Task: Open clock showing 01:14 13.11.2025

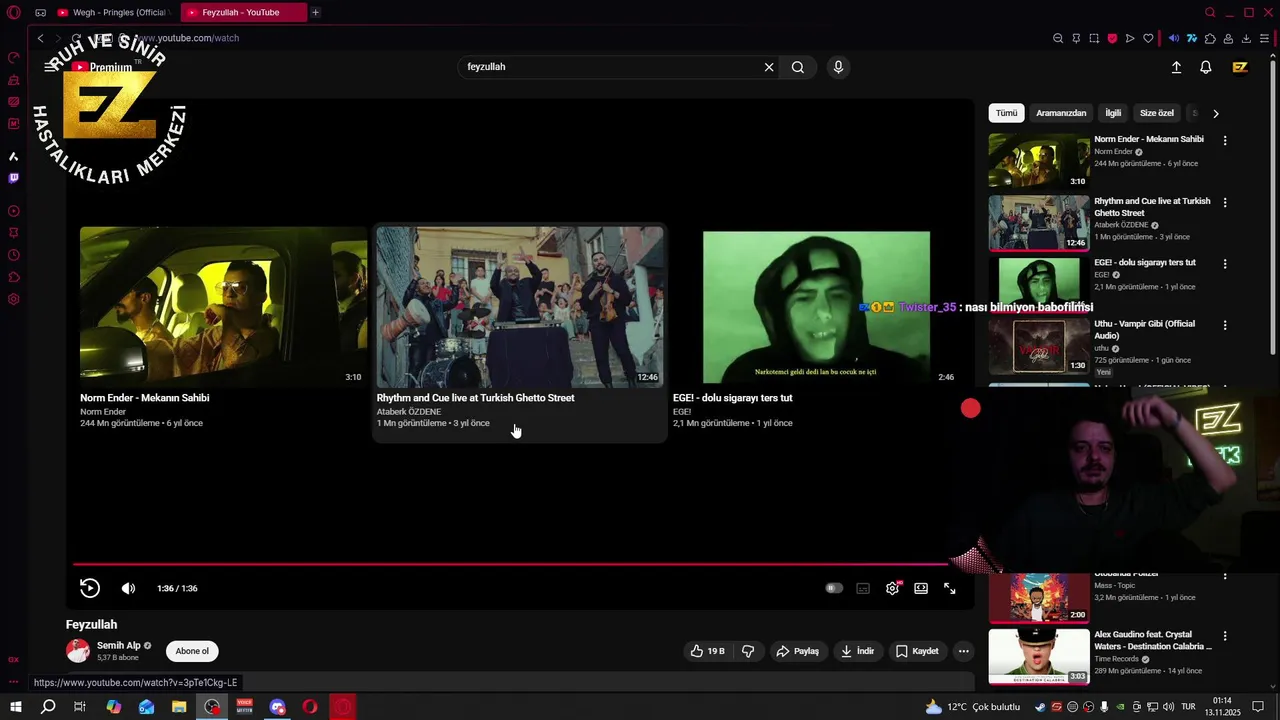Action: (1223, 707)
